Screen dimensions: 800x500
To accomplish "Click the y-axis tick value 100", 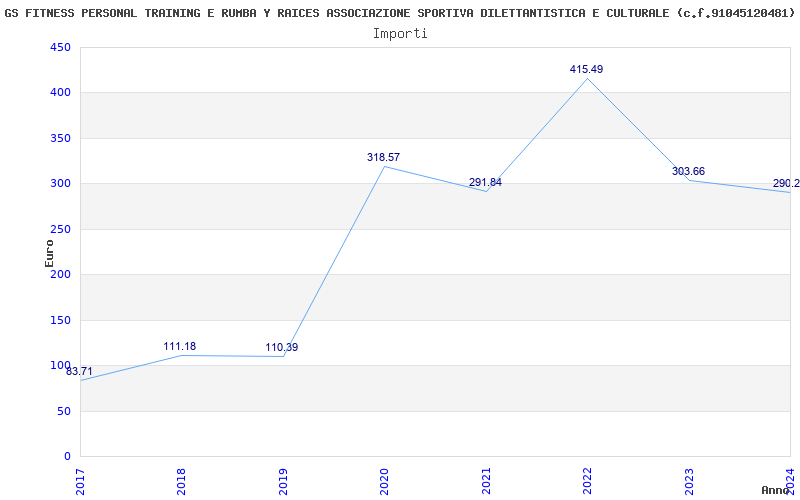I will pos(60,365).
